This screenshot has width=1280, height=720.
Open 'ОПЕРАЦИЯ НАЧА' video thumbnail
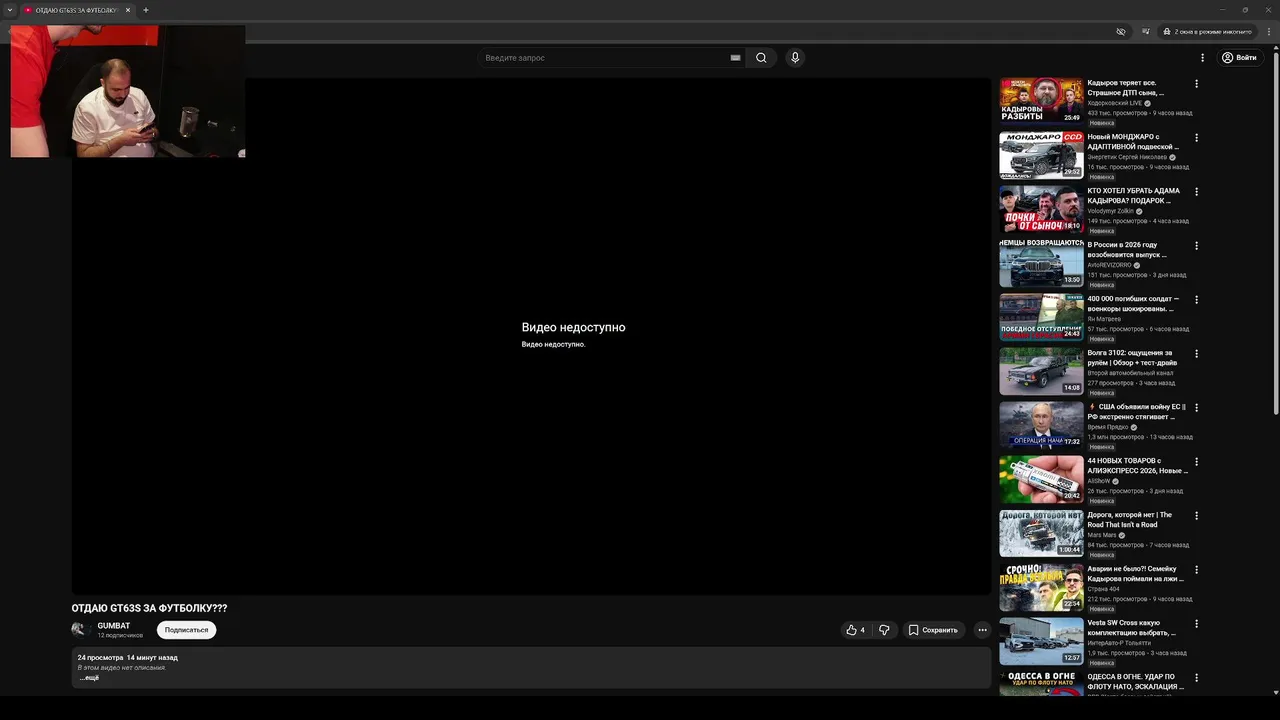point(1041,424)
